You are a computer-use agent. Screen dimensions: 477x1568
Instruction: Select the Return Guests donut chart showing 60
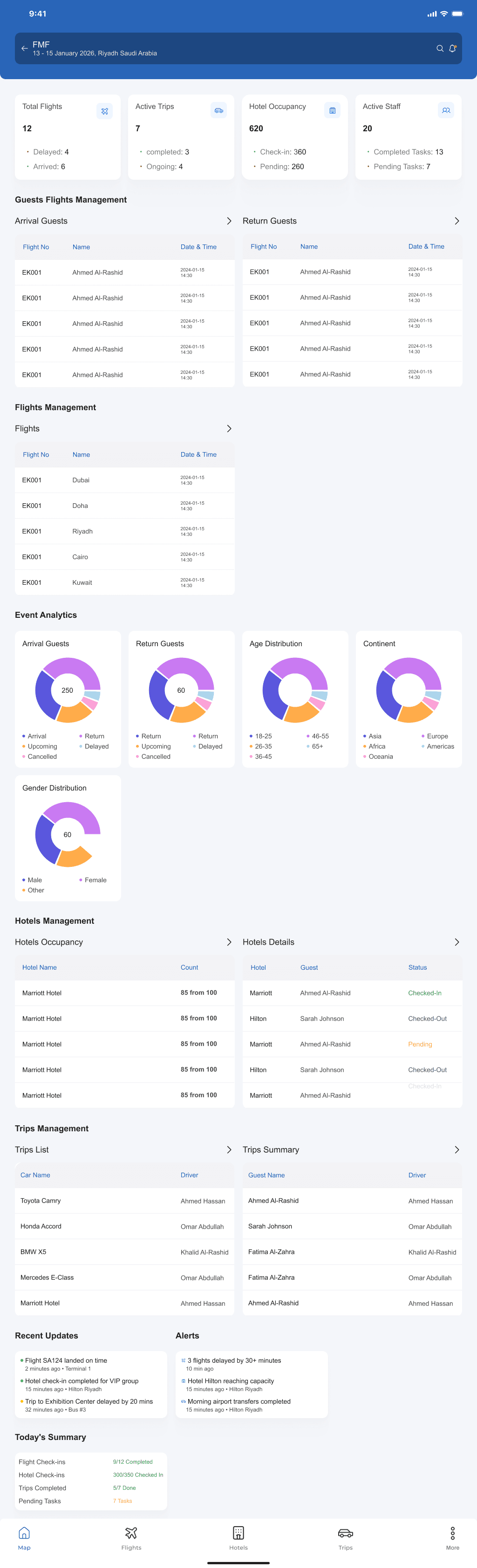(x=182, y=689)
